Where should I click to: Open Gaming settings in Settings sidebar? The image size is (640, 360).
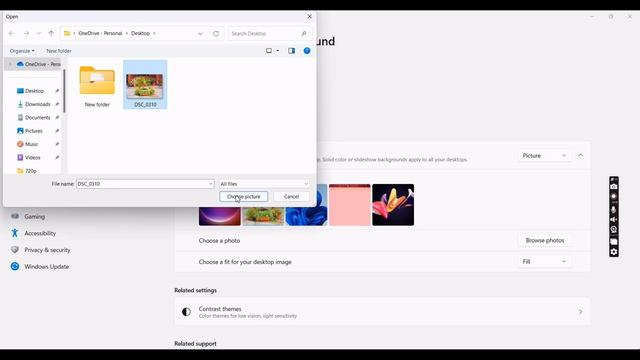tap(35, 217)
